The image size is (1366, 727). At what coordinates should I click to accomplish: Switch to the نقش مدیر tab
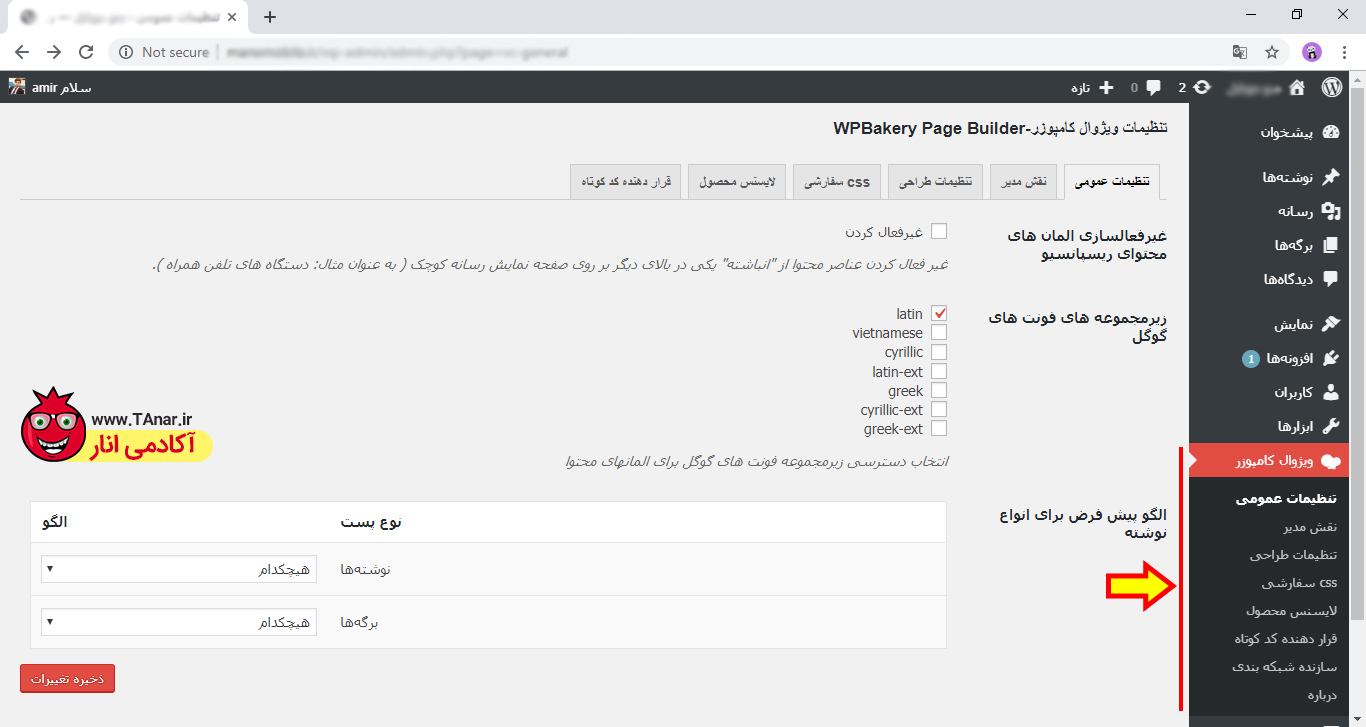pos(1023,182)
